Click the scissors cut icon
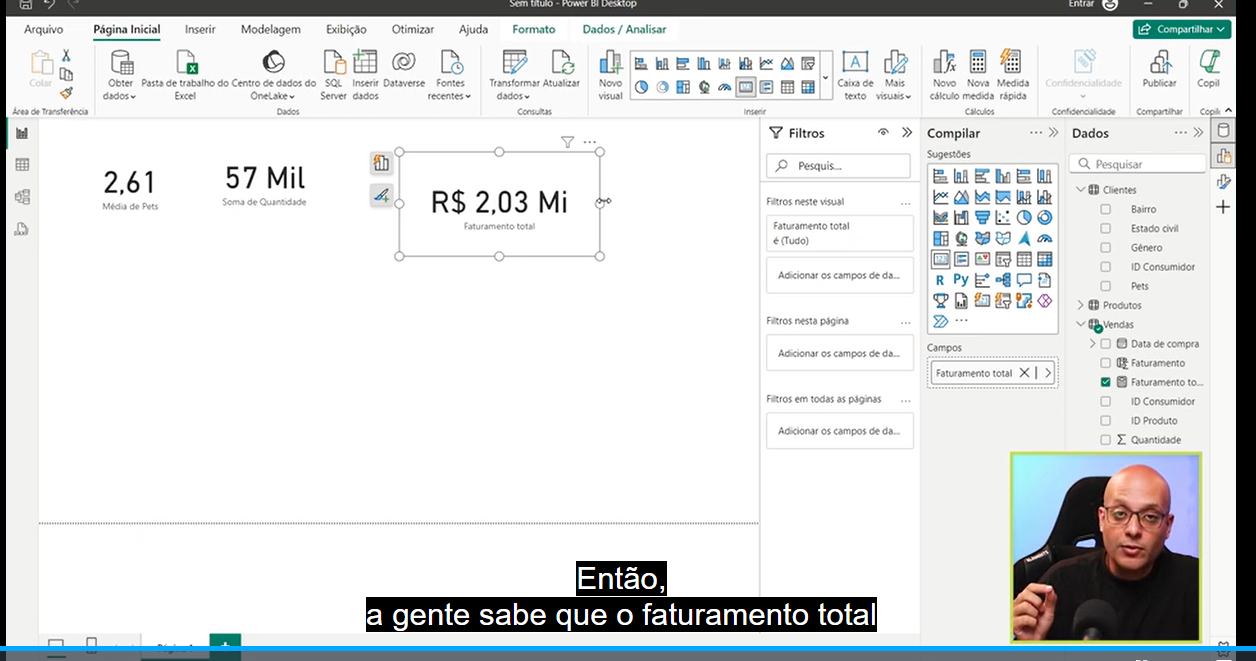 click(66, 56)
